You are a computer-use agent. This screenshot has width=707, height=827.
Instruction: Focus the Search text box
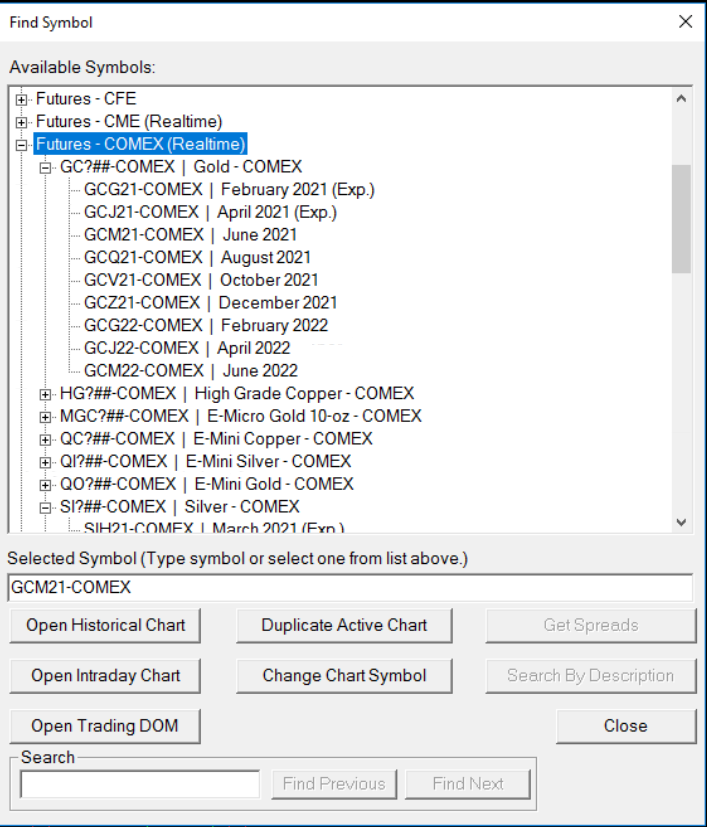click(x=140, y=784)
